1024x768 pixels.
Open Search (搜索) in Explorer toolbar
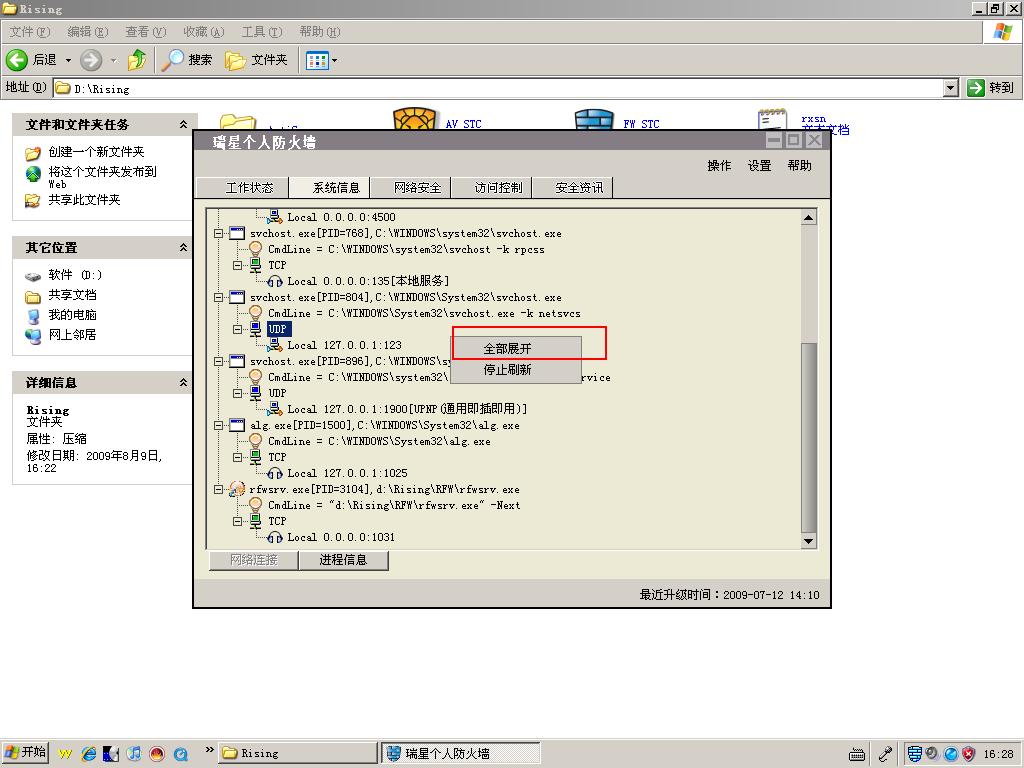[187, 60]
